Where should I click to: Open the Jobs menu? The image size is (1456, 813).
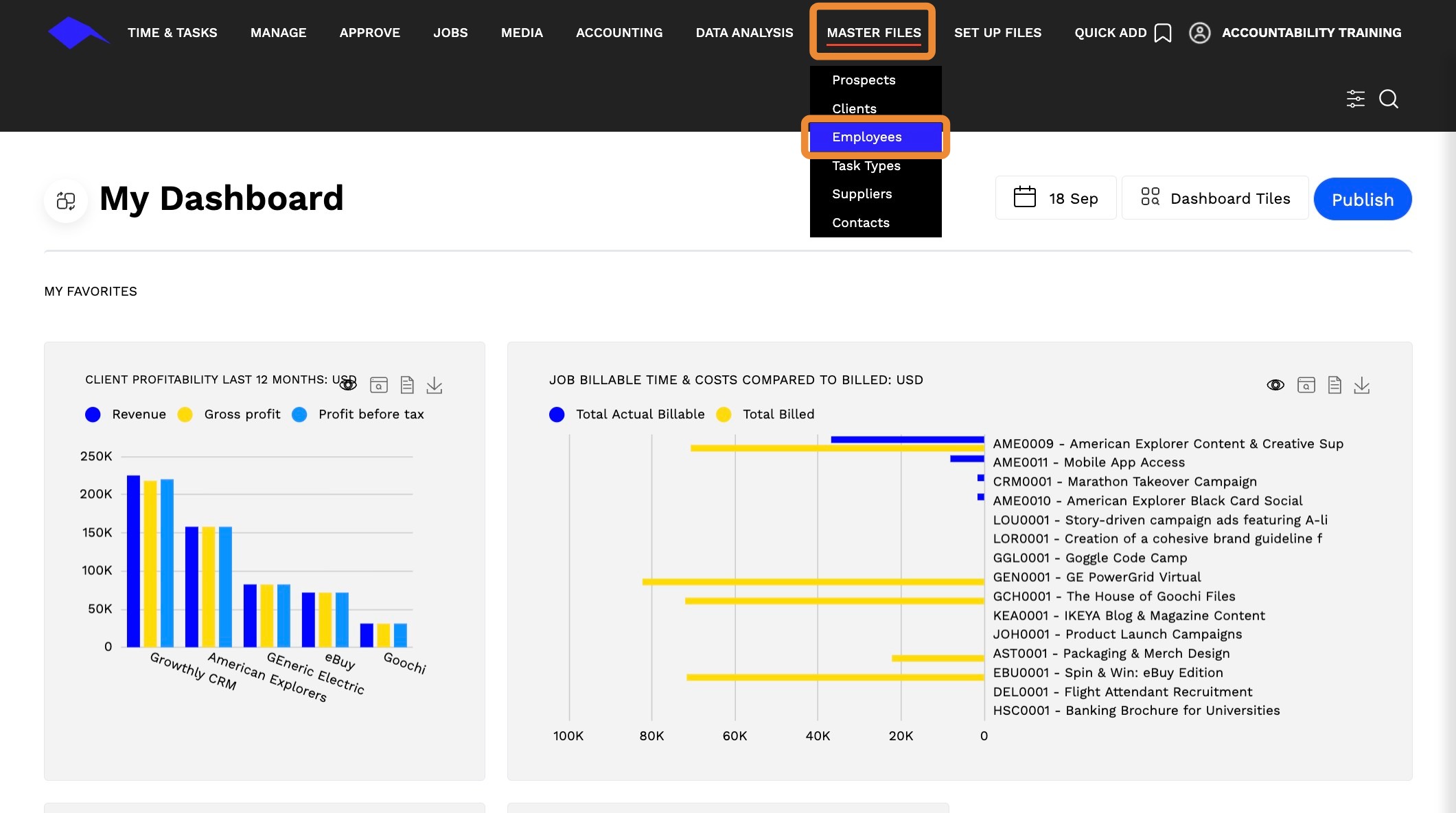click(451, 33)
